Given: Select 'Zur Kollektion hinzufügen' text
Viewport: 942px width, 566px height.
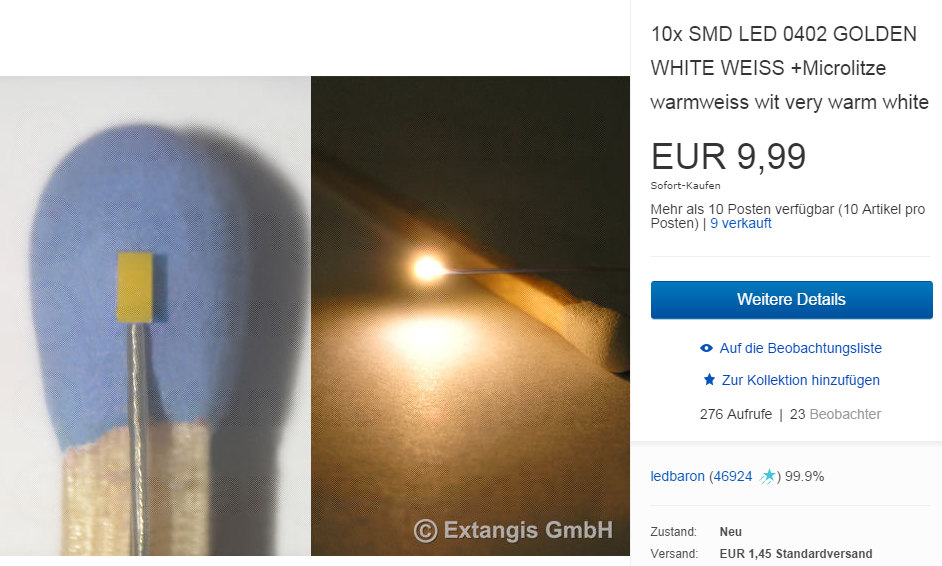Looking at the screenshot, I should tap(800, 380).
